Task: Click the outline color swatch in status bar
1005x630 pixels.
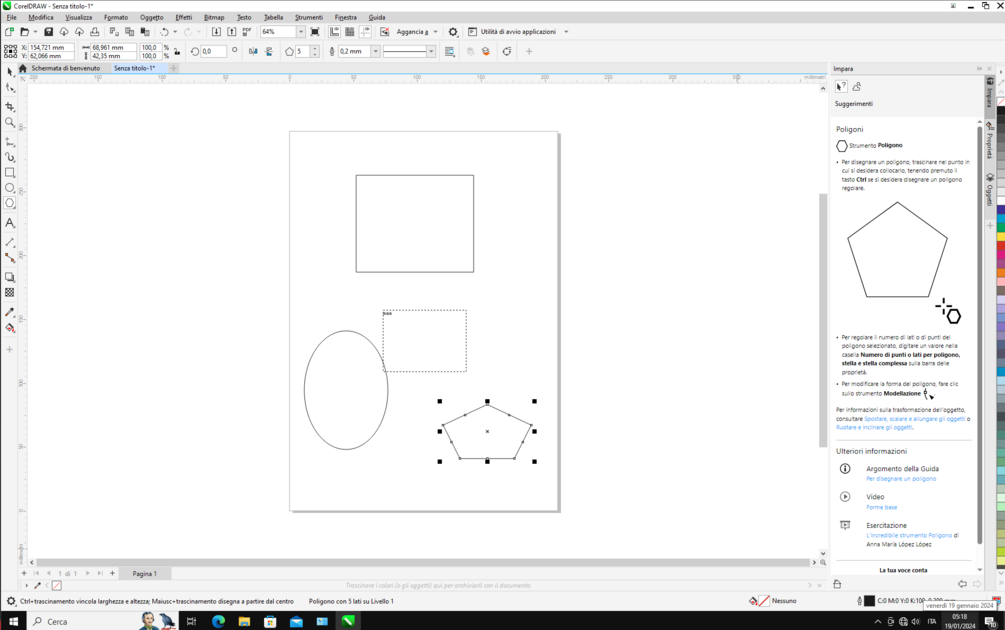Action: click(x=869, y=601)
